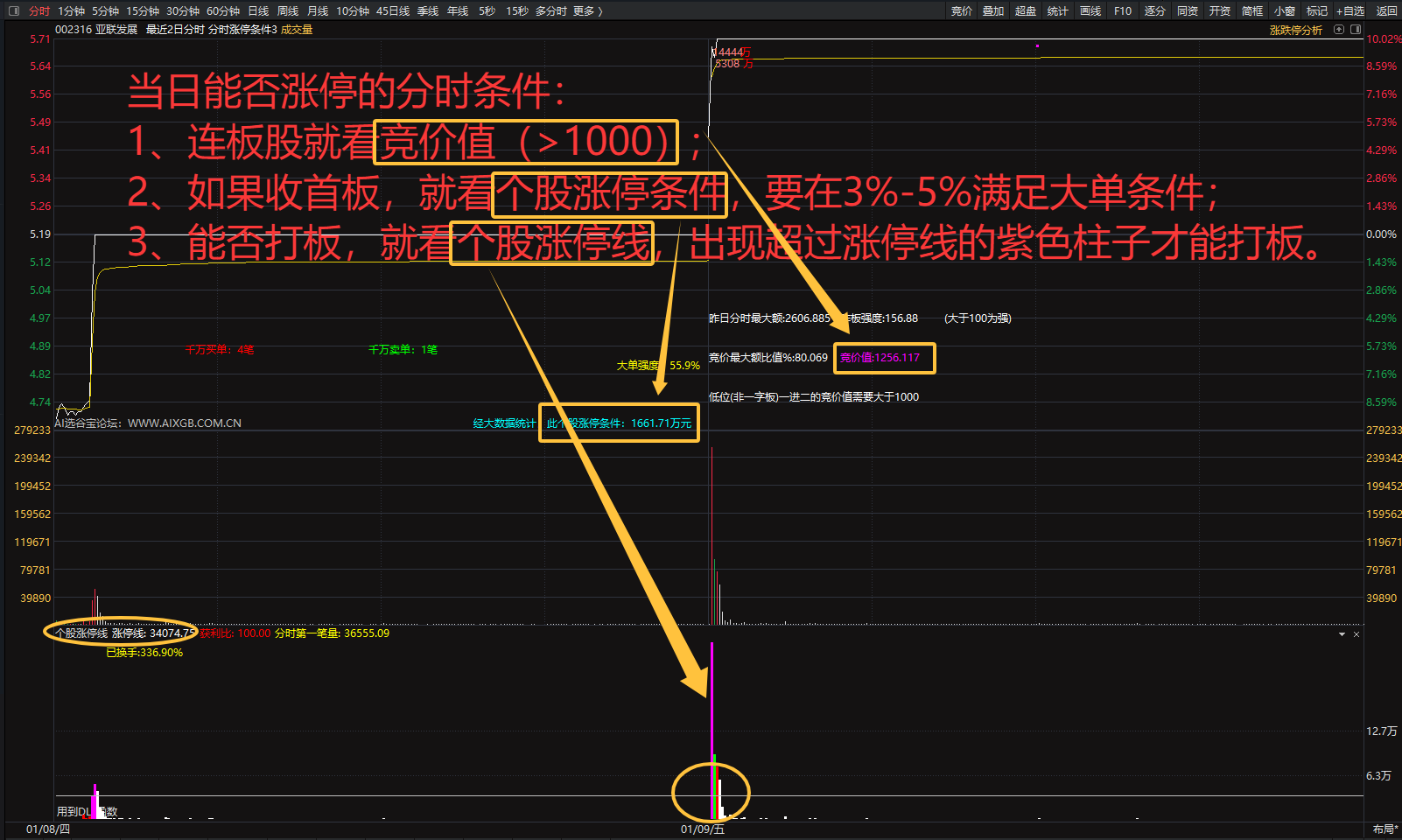
Task: Open the sub-indicator panel dropdown arrow
Action: pos(1342,634)
